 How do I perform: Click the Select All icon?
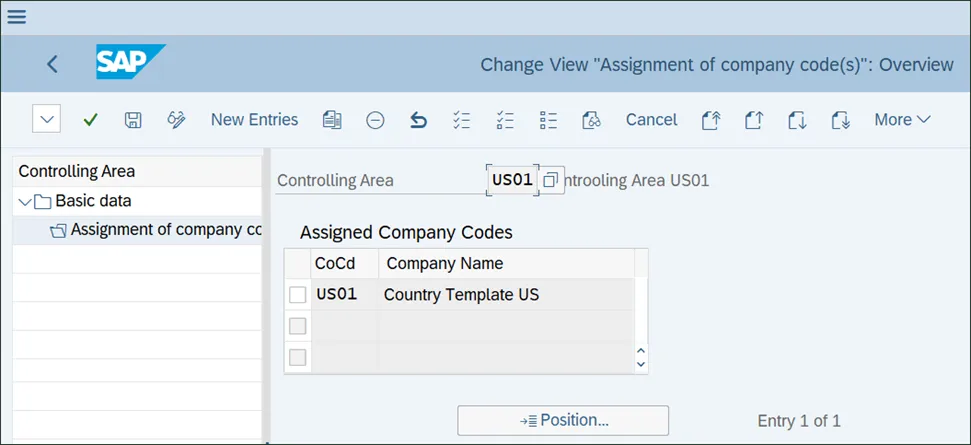[x=461, y=120]
